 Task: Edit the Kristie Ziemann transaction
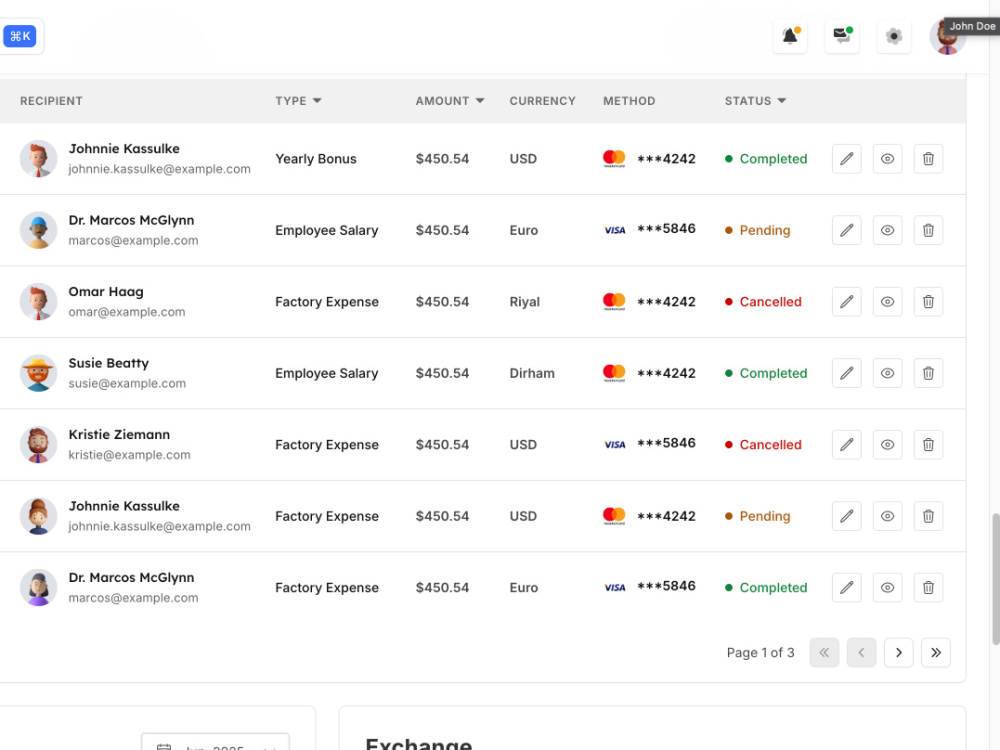(x=847, y=445)
